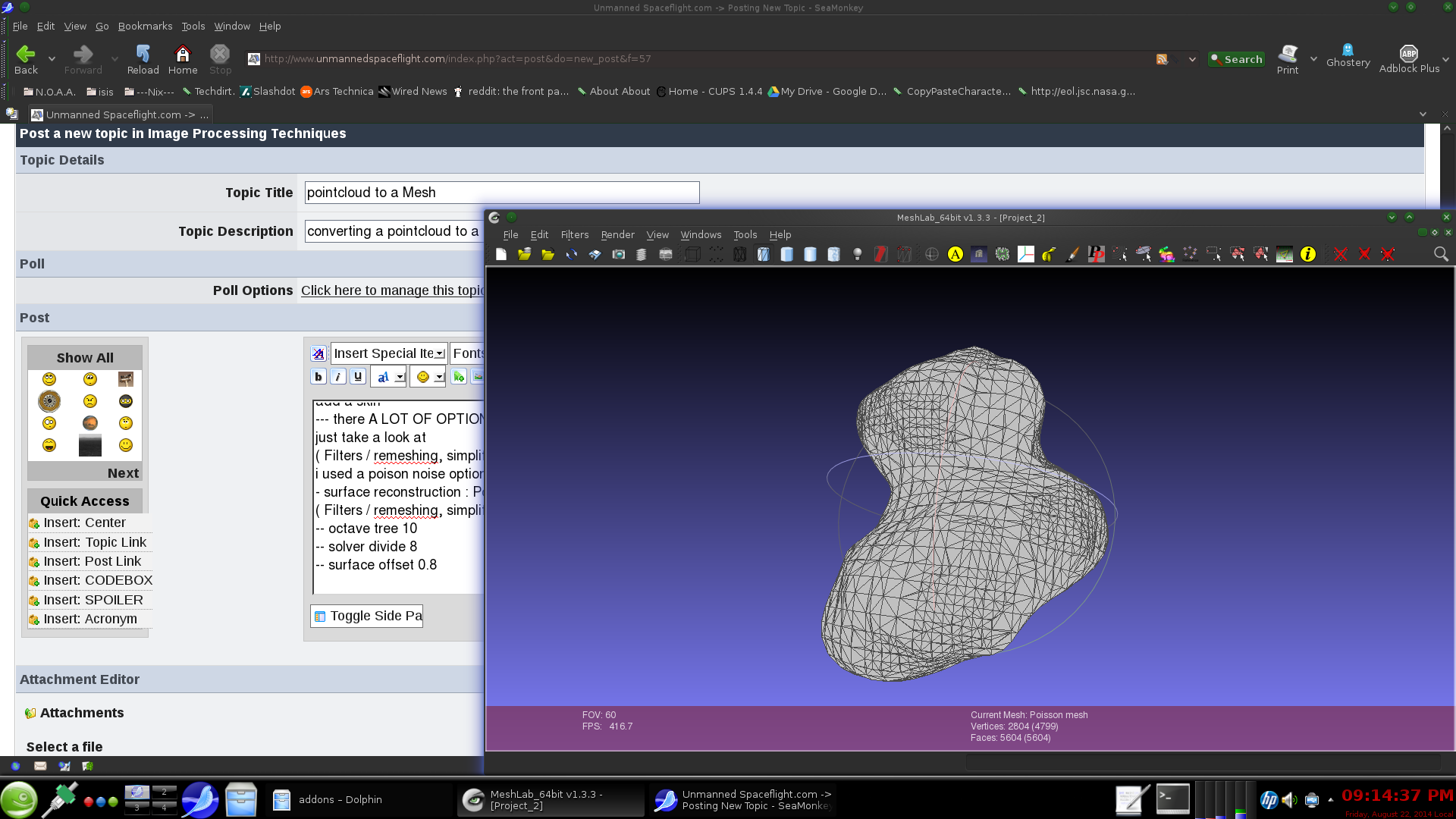The height and width of the screenshot is (819, 1456).
Task: Expand Print options dropdown arrow
Action: click(x=1313, y=58)
